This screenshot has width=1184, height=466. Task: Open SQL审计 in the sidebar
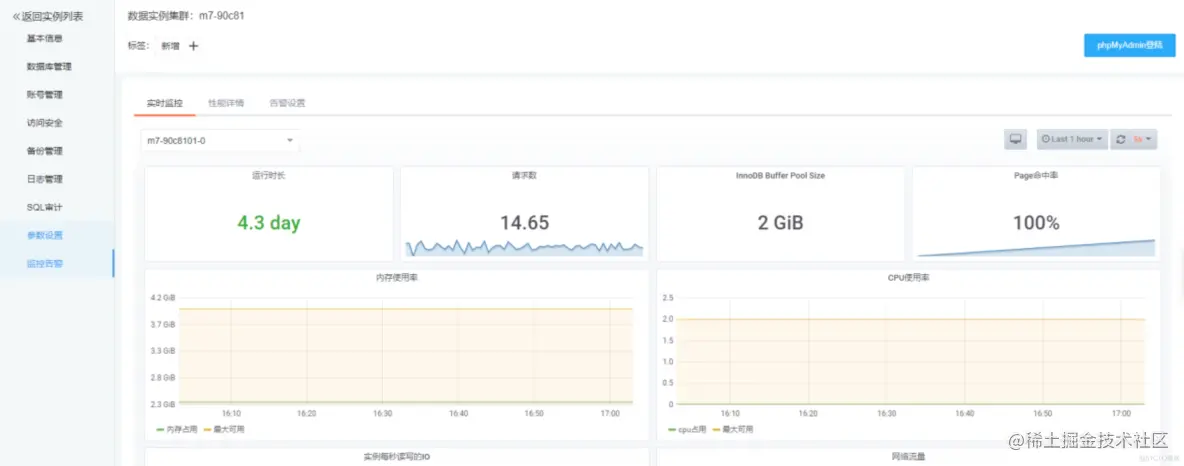pos(45,207)
